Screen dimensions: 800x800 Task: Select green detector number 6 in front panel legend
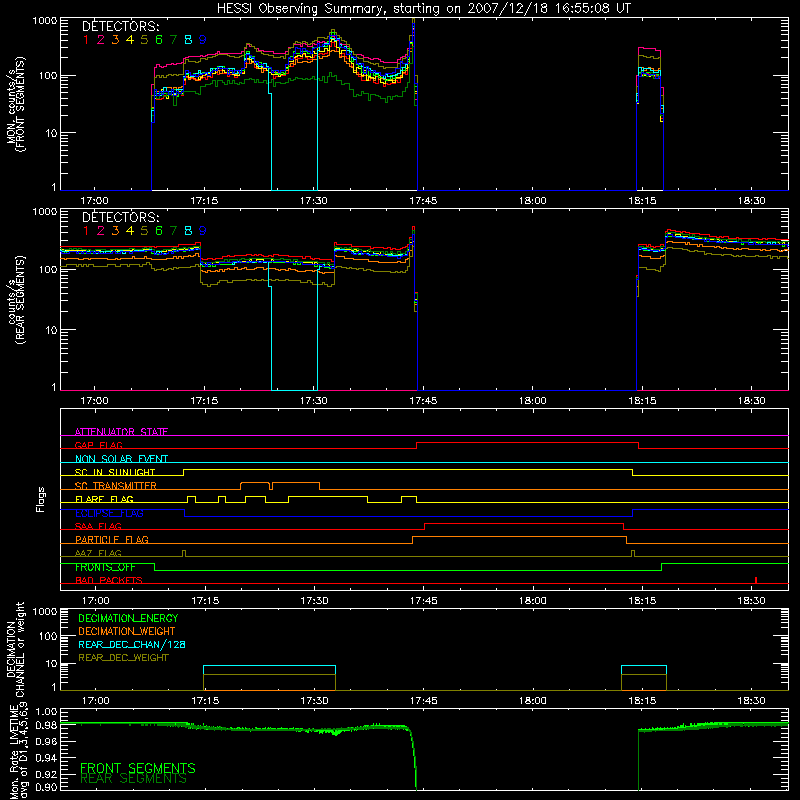point(159,40)
